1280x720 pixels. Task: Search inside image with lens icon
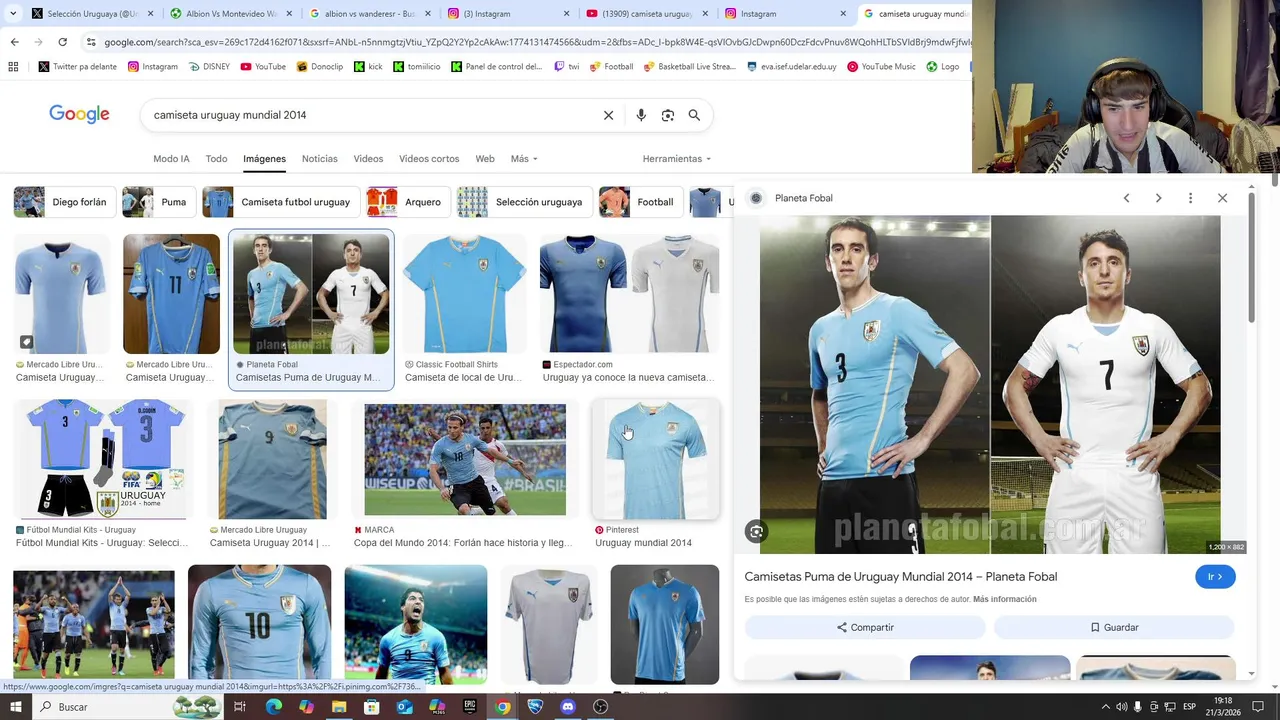[x=756, y=532]
